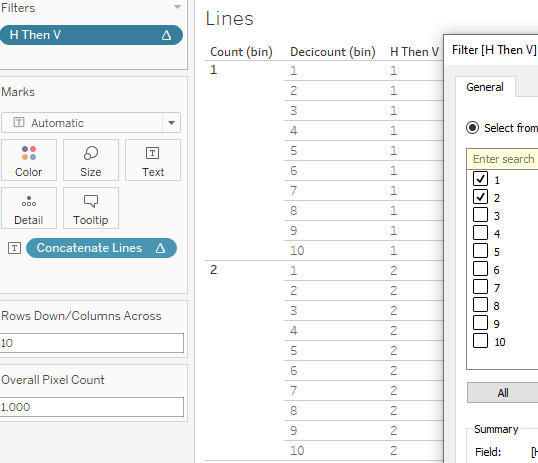Image resolution: width=538 pixels, height=463 pixels.
Task: Click the Summary section label
Action: point(496,429)
